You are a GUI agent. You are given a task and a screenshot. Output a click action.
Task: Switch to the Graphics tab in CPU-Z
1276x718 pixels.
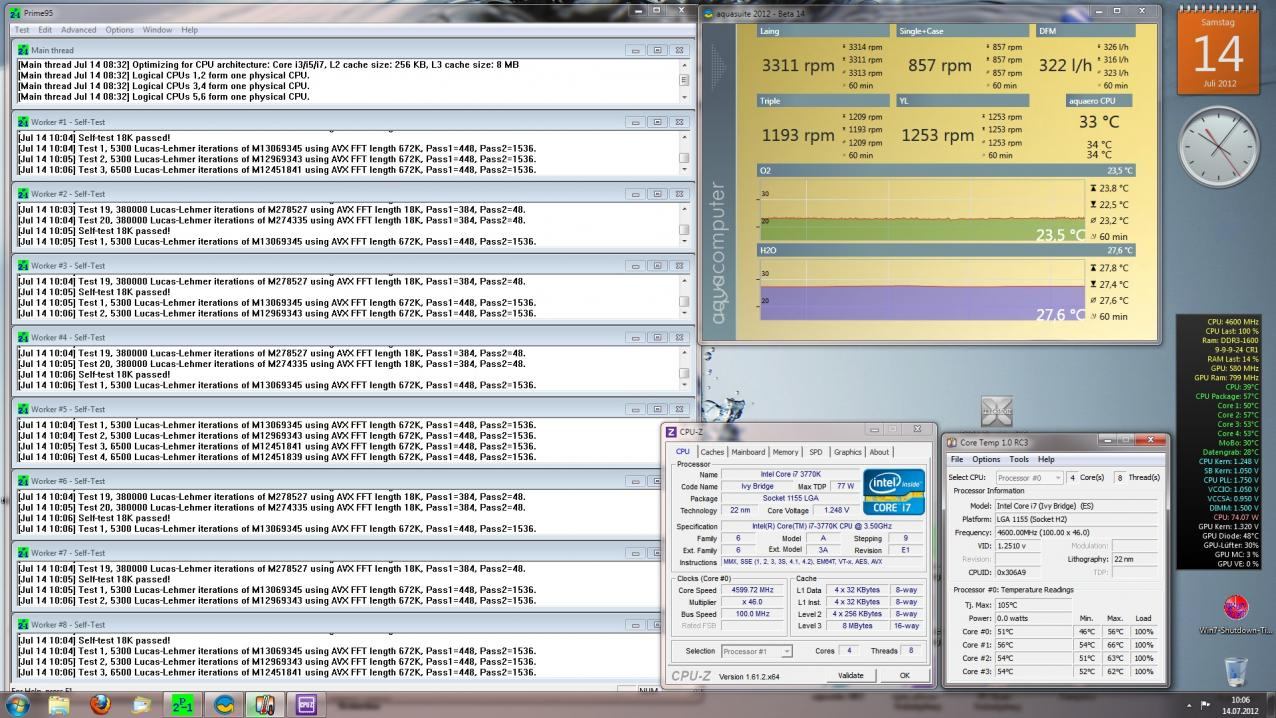coord(847,452)
